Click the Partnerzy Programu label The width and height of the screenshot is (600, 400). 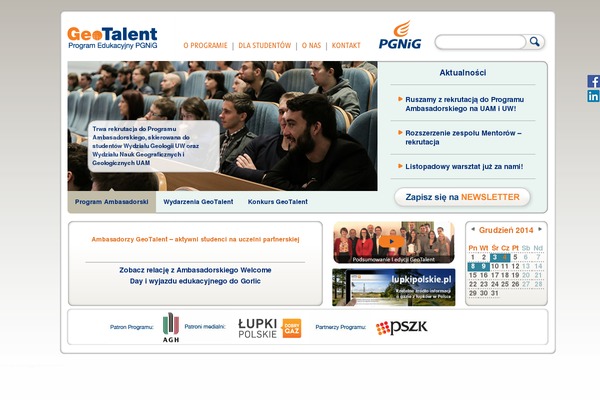[x=341, y=327]
